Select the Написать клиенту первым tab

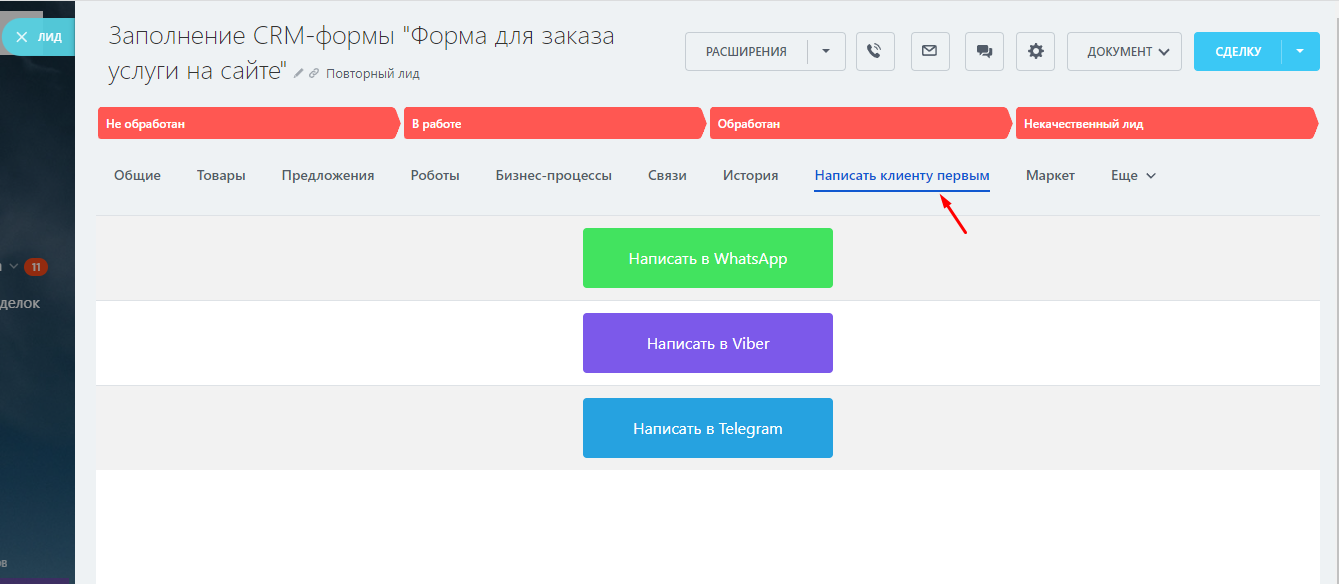(x=902, y=175)
